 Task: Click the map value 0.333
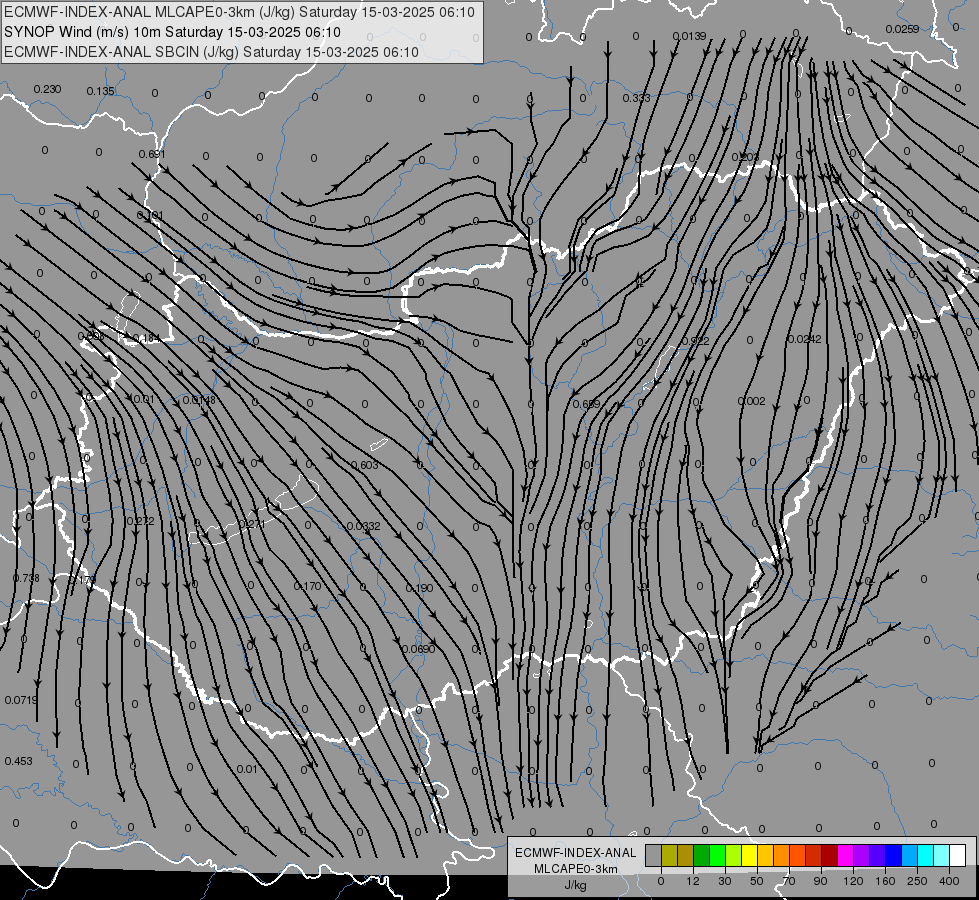click(x=636, y=98)
